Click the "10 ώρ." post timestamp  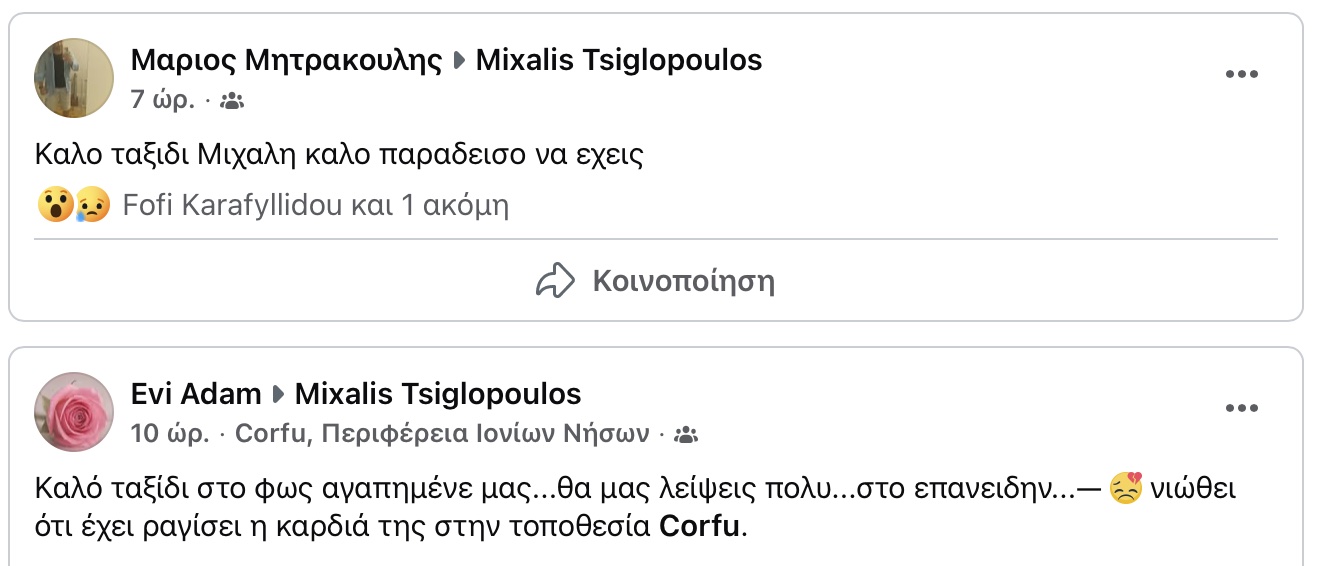pos(170,434)
